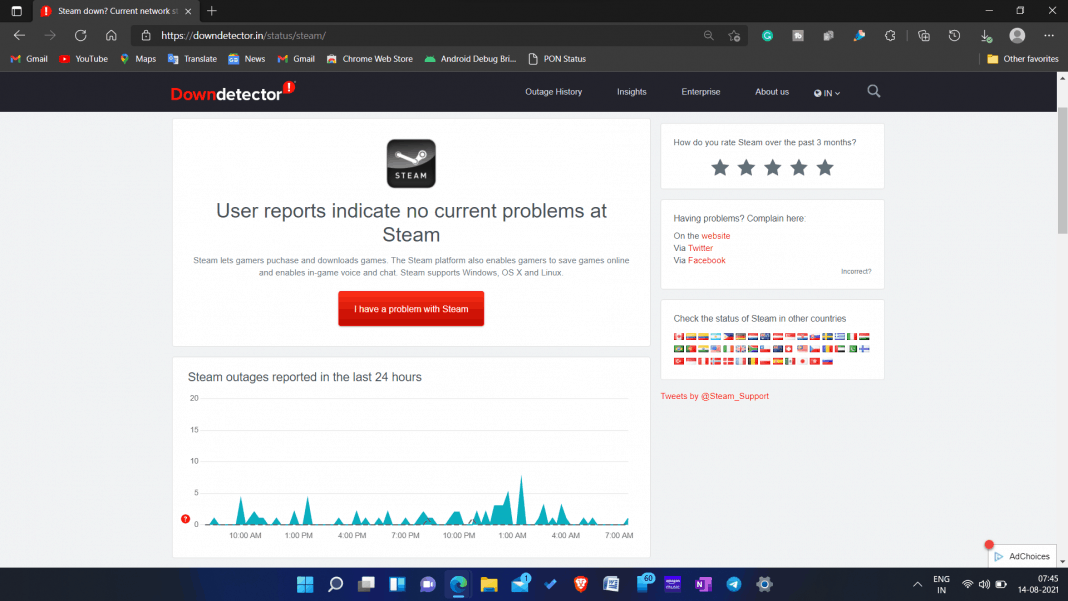The width and height of the screenshot is (1068, 601).
Task: Complain via the Twitter link
Action: coord(699,248)
